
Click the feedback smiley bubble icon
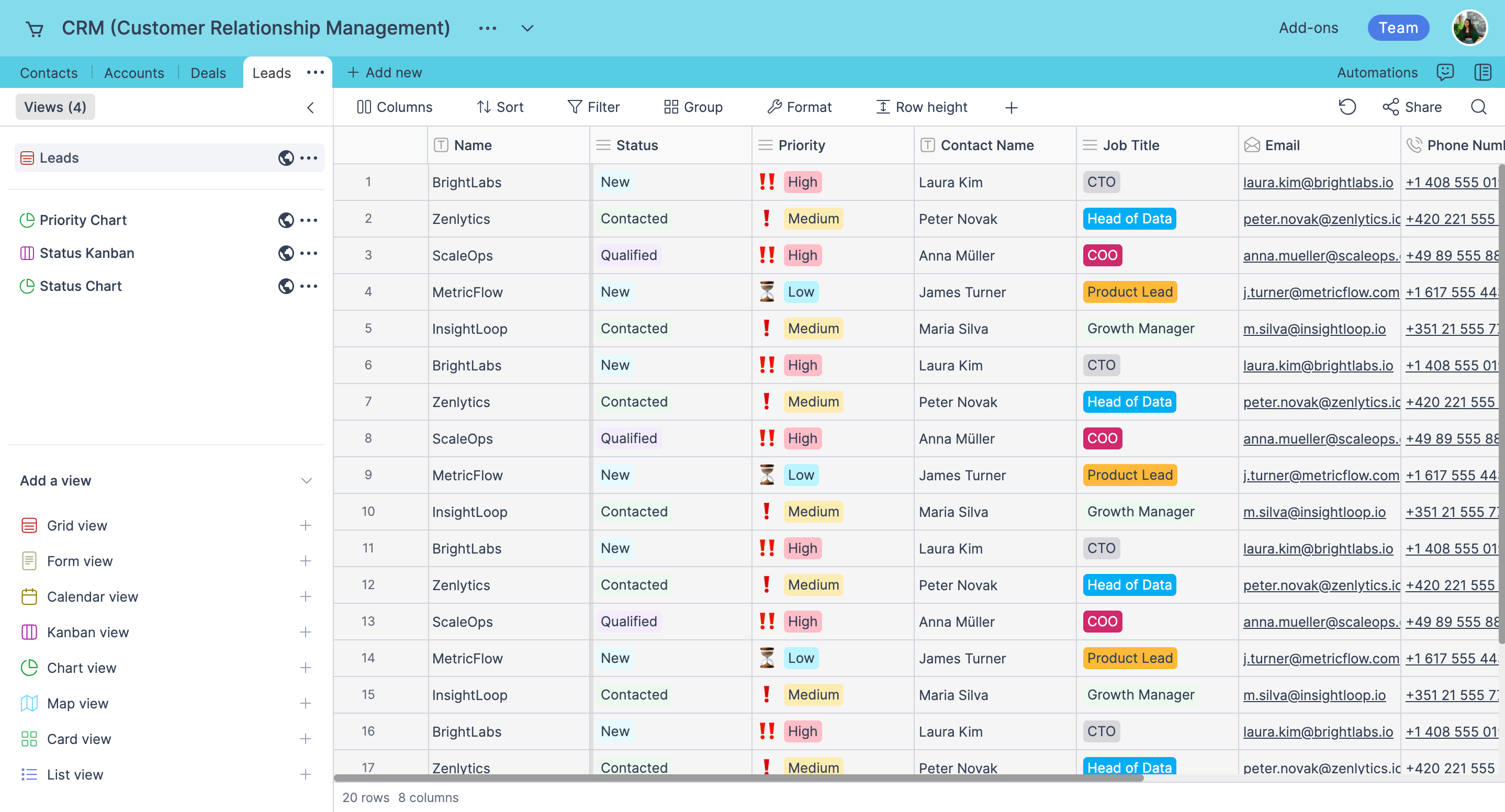pos(1446,72)
